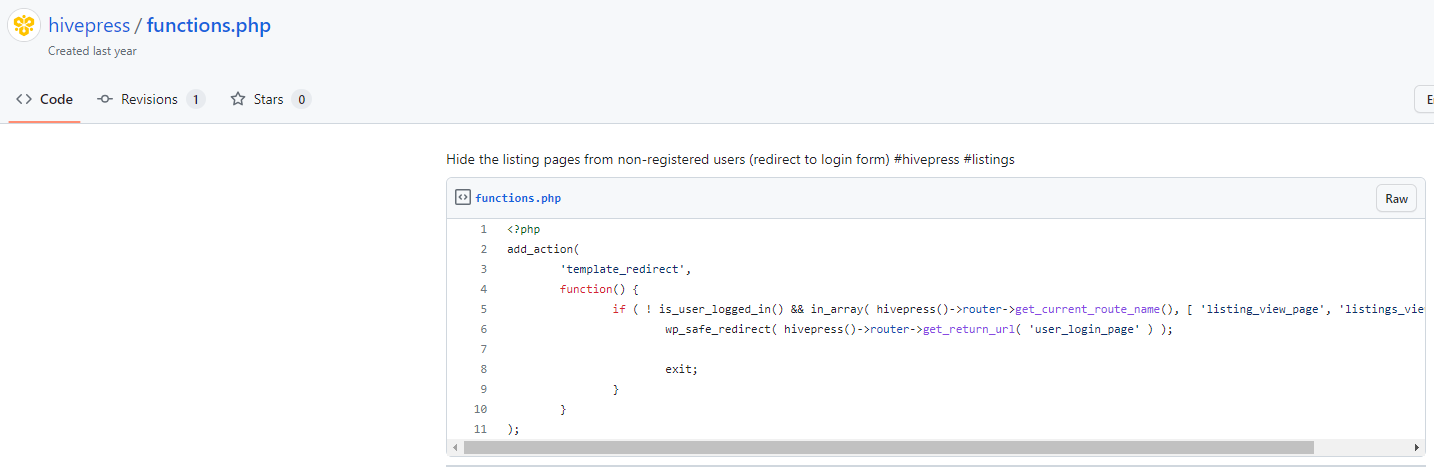Click the 'listing_view_page' string
The height and width of the screenshot is (469, 1434).
pos(1262,309)
